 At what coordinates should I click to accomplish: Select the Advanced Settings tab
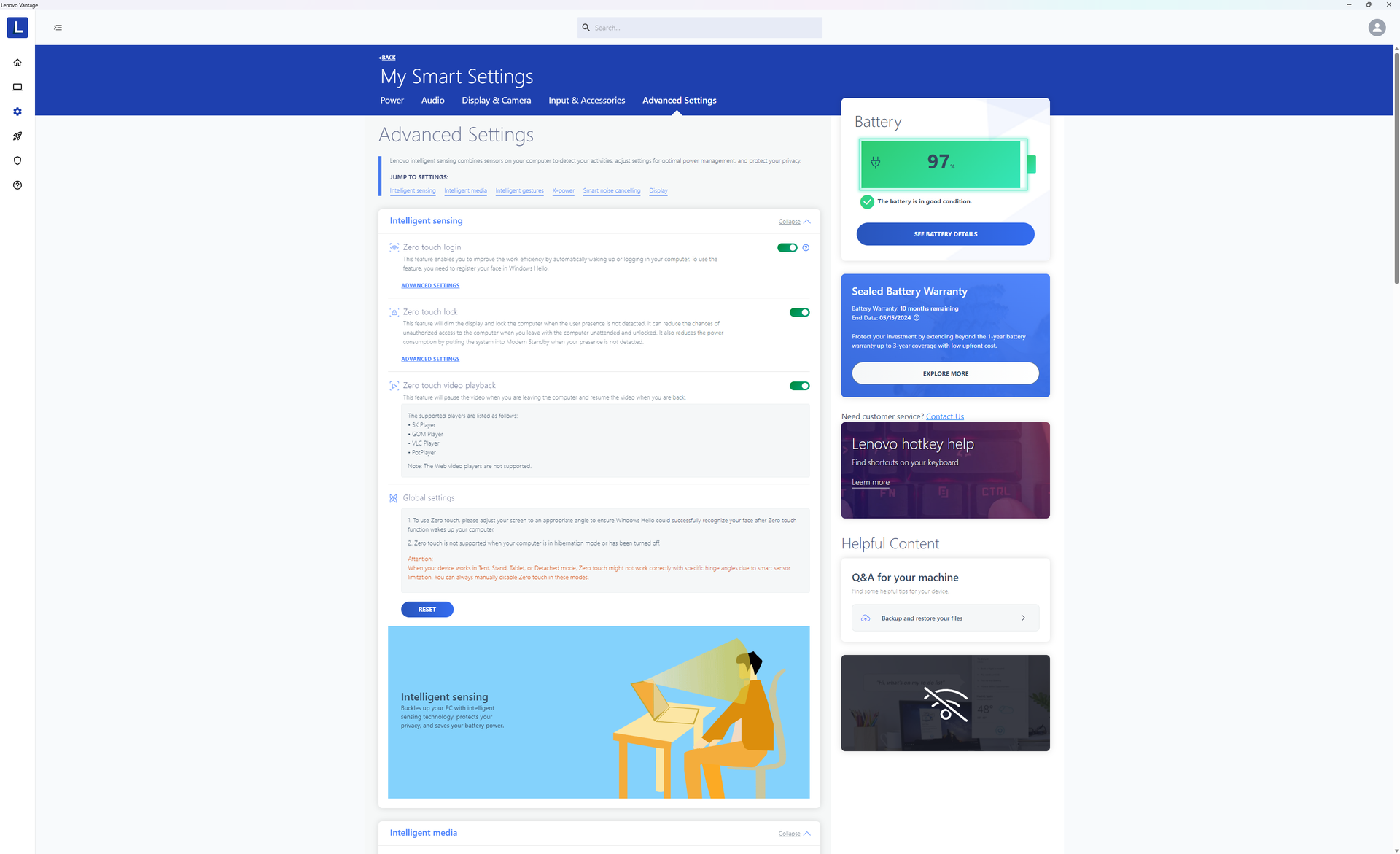click(679, 101)
